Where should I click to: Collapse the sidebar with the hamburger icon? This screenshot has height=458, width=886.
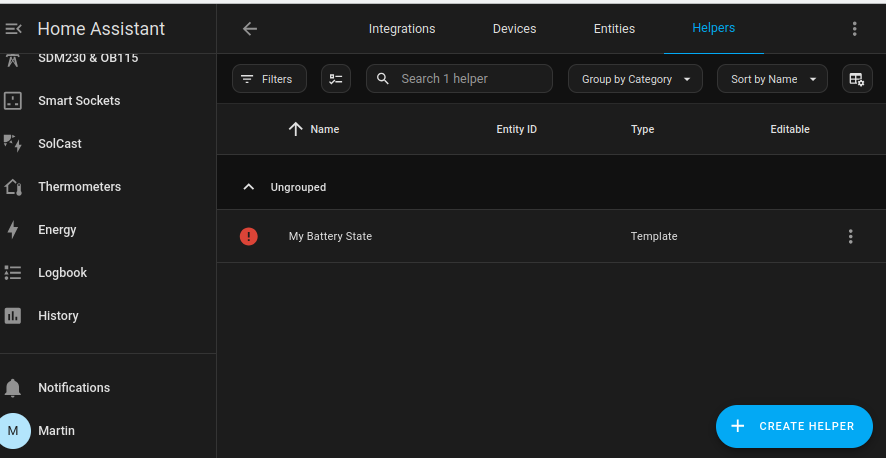click(x=14, y=29)
